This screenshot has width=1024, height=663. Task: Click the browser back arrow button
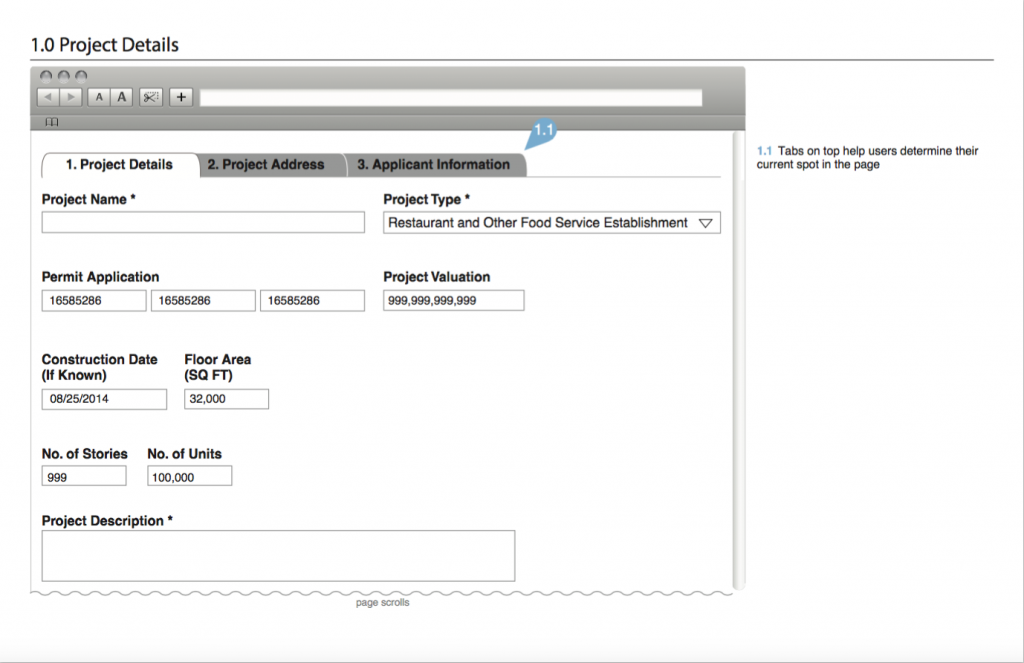pos(47,97)
